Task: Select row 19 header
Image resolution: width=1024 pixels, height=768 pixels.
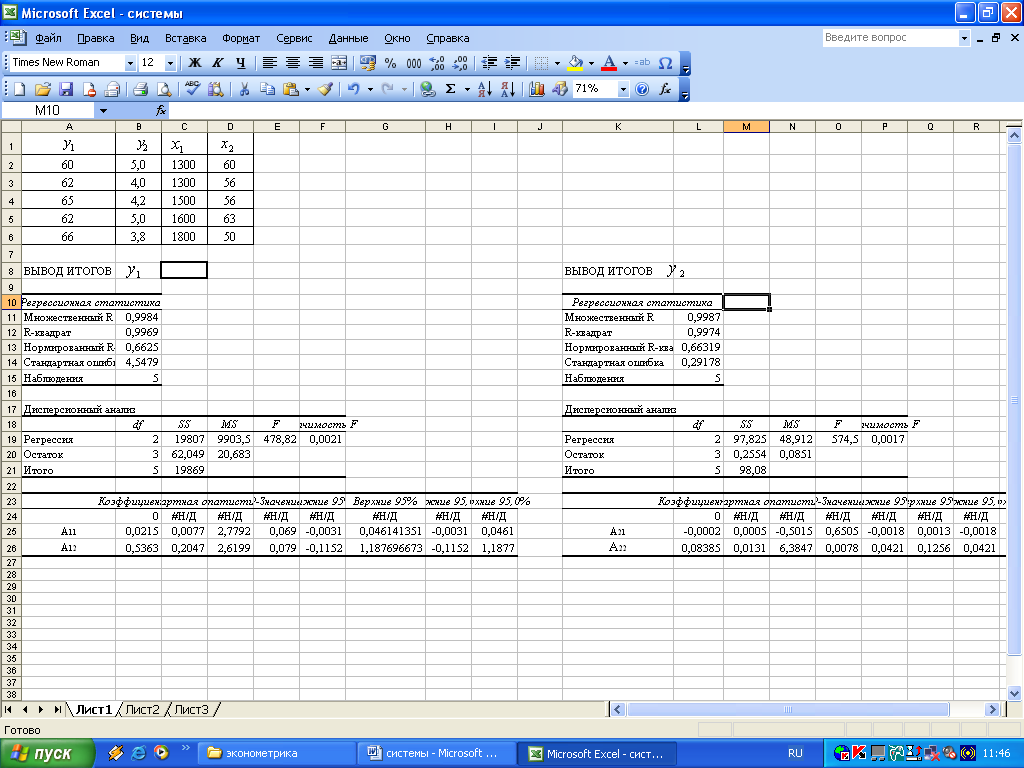Action: pyautogui.click(x=11, y=440)
